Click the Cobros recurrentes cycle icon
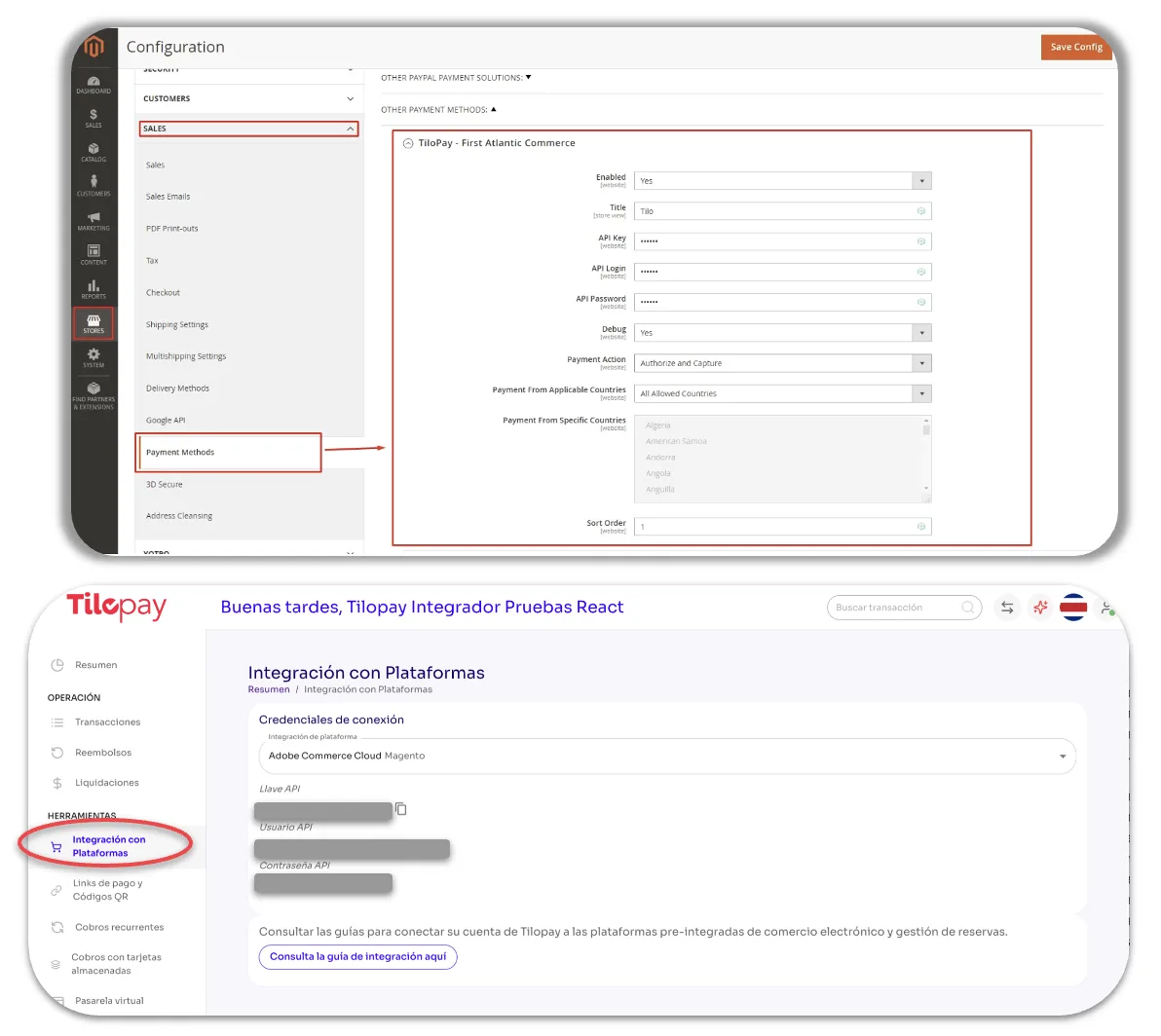This screenshot has height=1036, width=1161. [57, 927]
